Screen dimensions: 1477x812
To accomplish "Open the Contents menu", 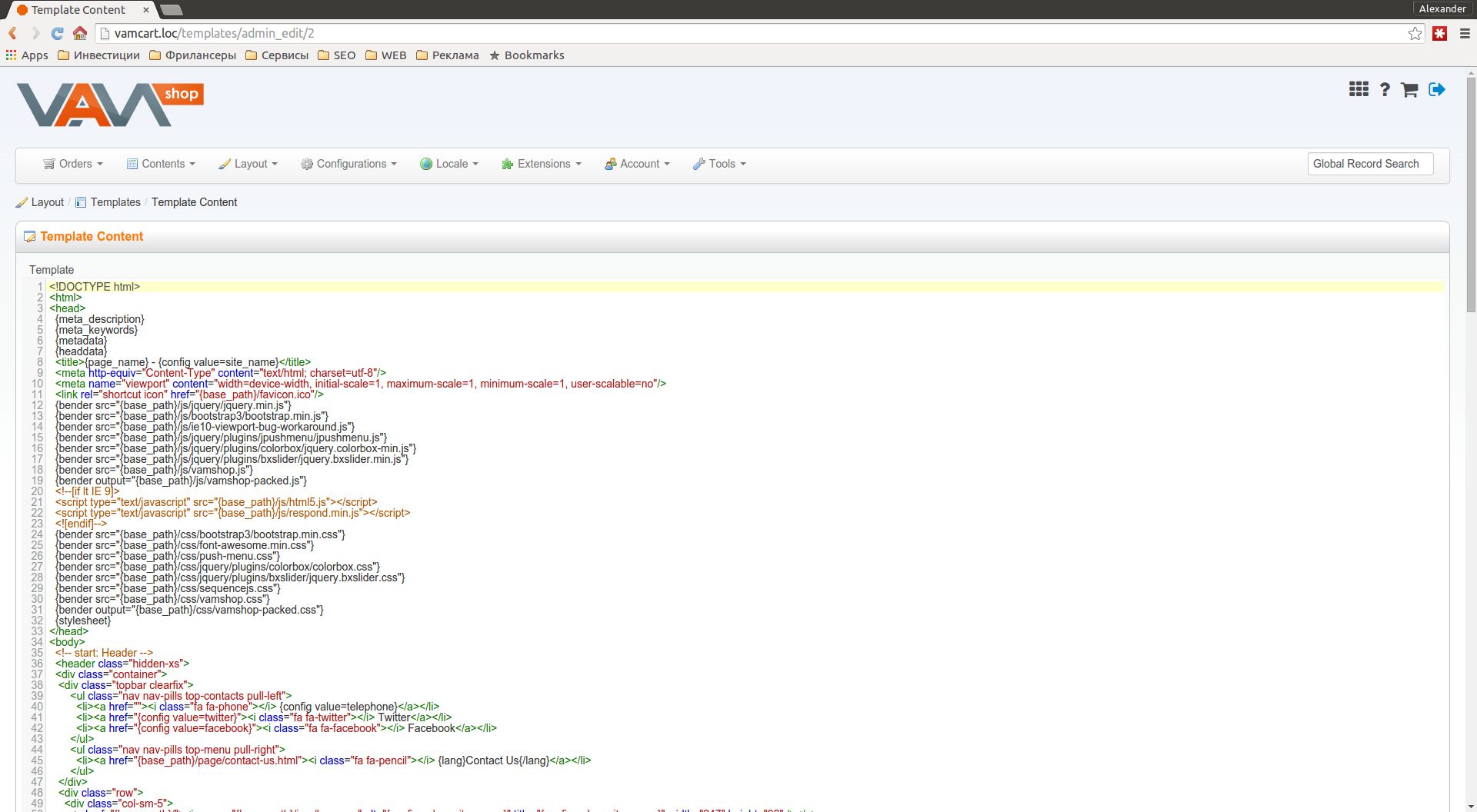I will [161, 164].
